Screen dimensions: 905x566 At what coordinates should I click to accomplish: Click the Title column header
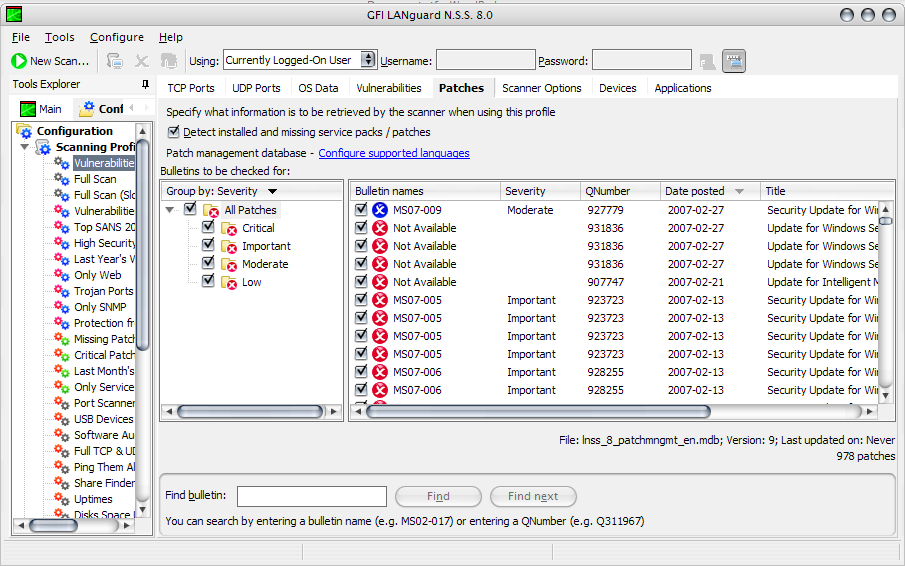tap(827, 191)
